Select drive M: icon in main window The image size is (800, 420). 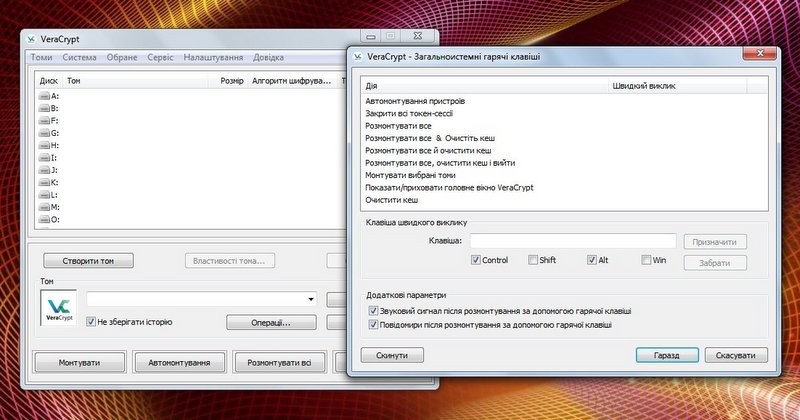pos(44,207)
